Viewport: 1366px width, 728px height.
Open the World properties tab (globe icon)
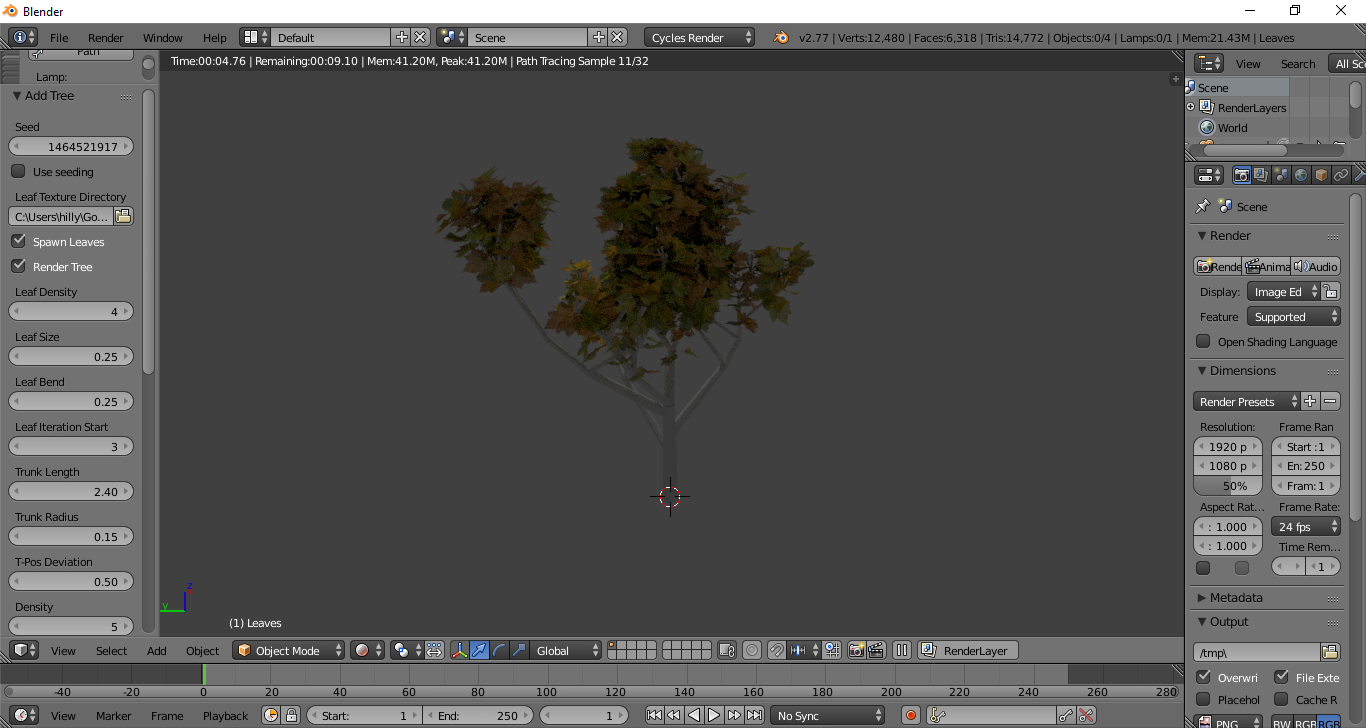(1301, 175)
